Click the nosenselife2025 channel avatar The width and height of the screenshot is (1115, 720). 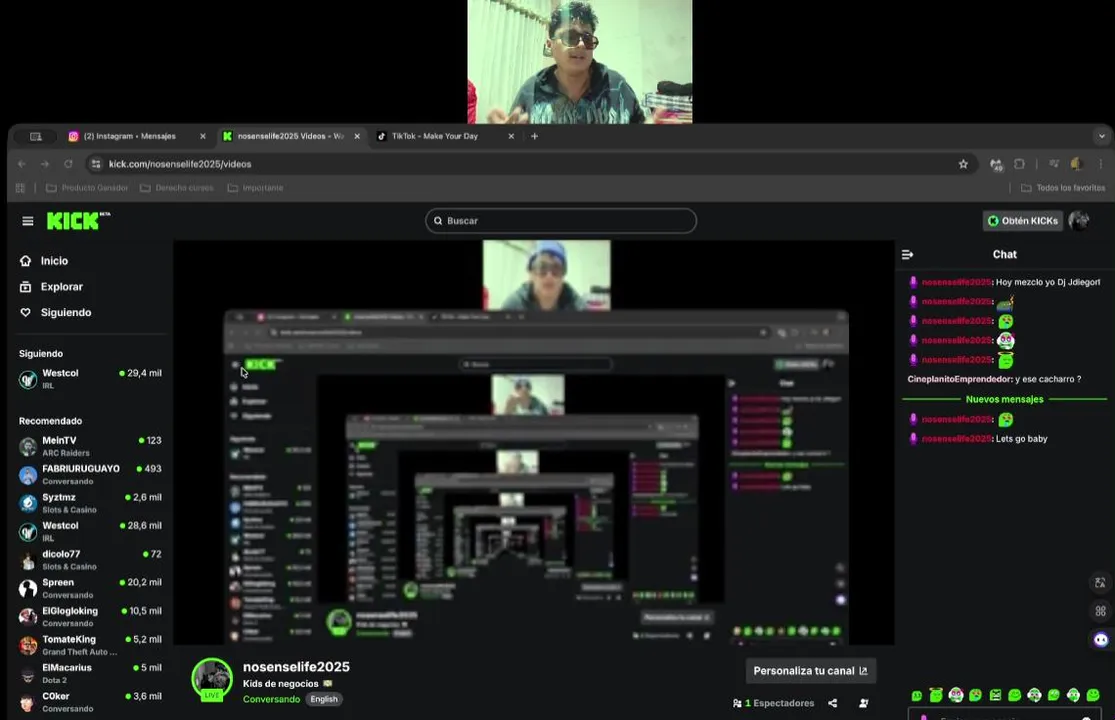point(212,679)
